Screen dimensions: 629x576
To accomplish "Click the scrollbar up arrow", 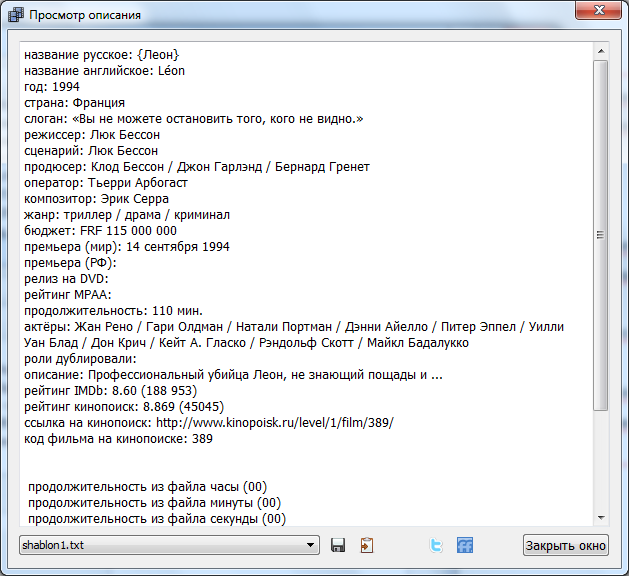I will (x=600, y=48).
